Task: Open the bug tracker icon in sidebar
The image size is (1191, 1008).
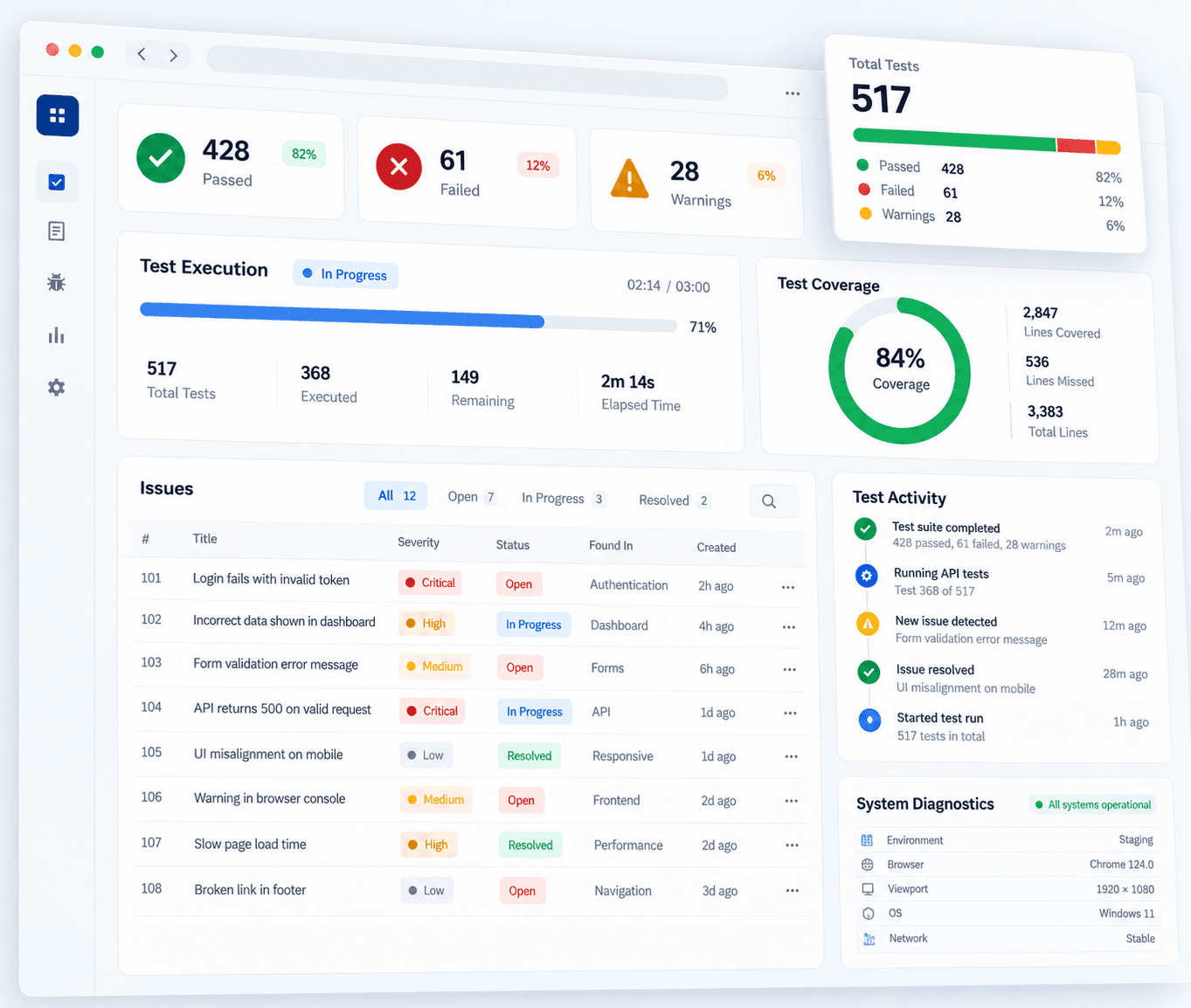Action: click(57, 282)
